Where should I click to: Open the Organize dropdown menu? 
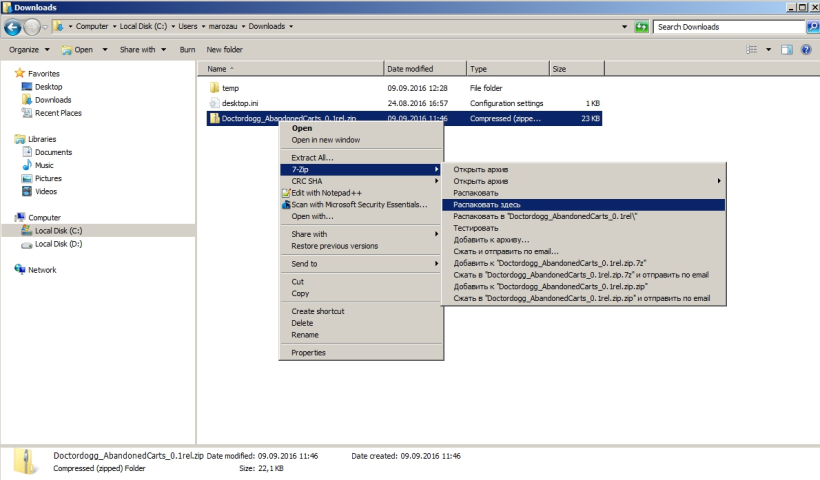(30, 49)
